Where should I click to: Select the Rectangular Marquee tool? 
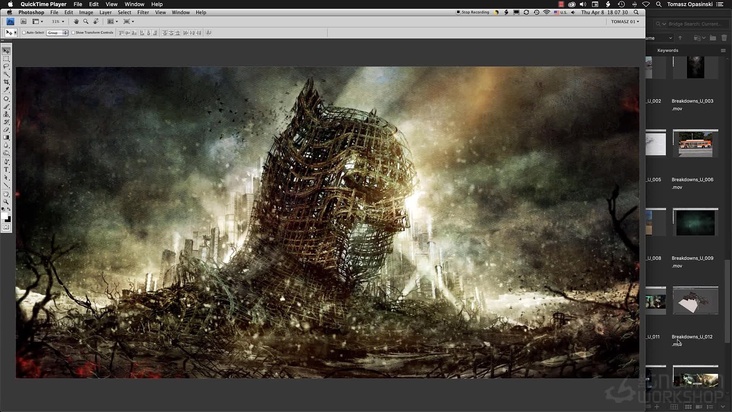tap(6, 58)
